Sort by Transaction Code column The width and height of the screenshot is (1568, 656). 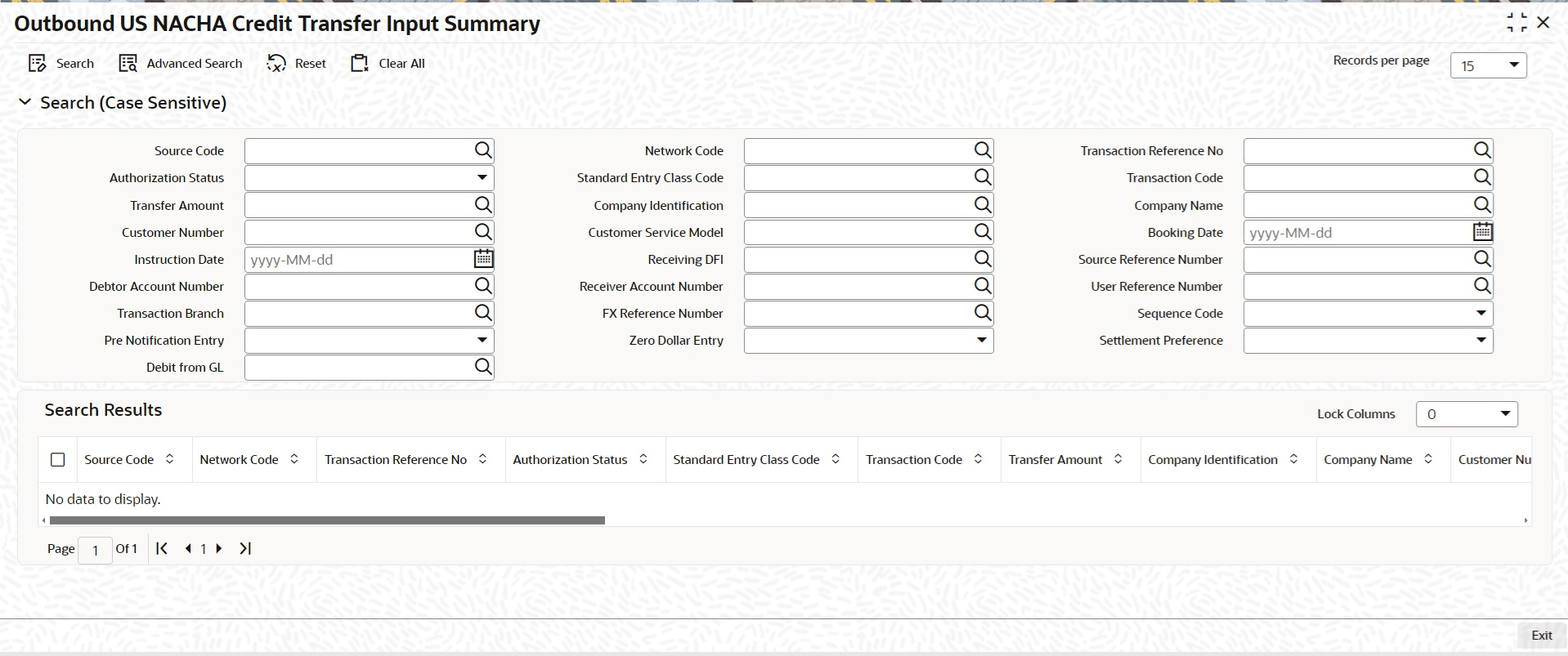(978, 459)
